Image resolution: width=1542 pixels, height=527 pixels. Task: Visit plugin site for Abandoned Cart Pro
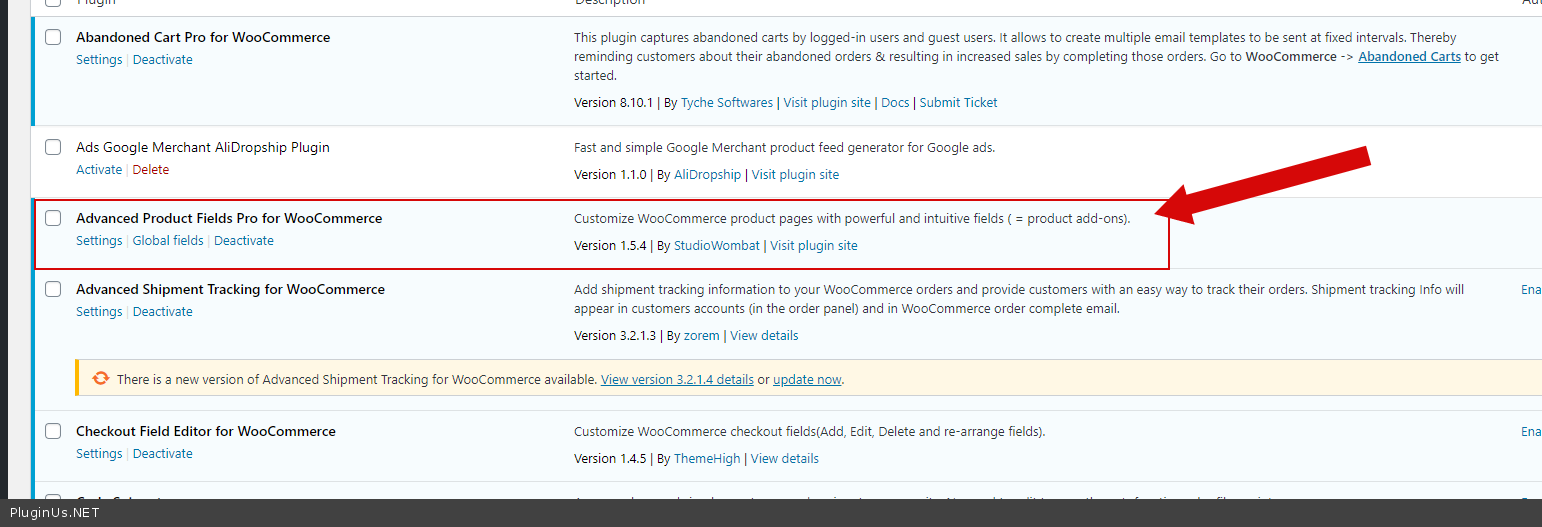point(827,103)
